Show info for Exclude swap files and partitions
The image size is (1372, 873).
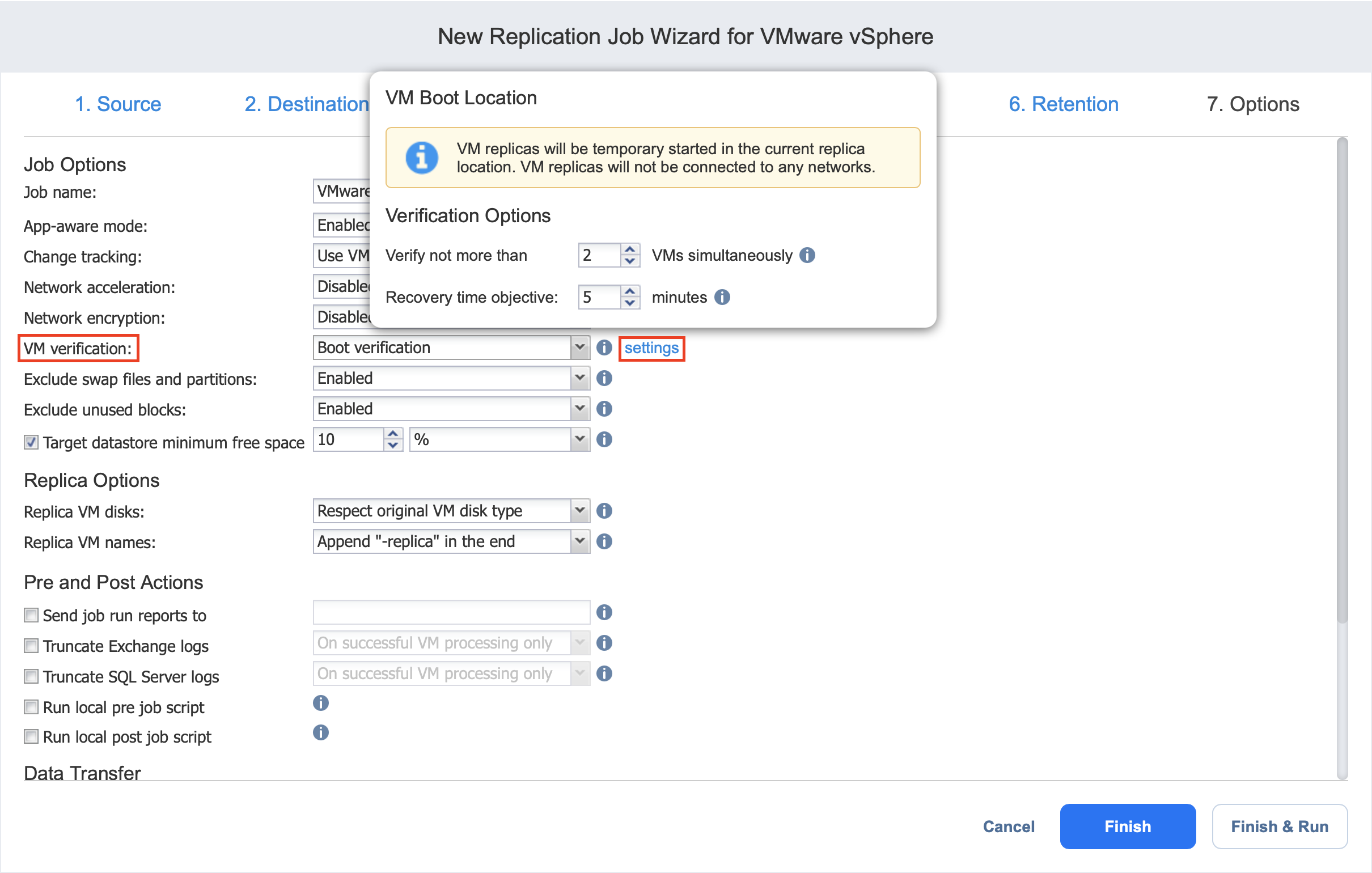point(604,378)
